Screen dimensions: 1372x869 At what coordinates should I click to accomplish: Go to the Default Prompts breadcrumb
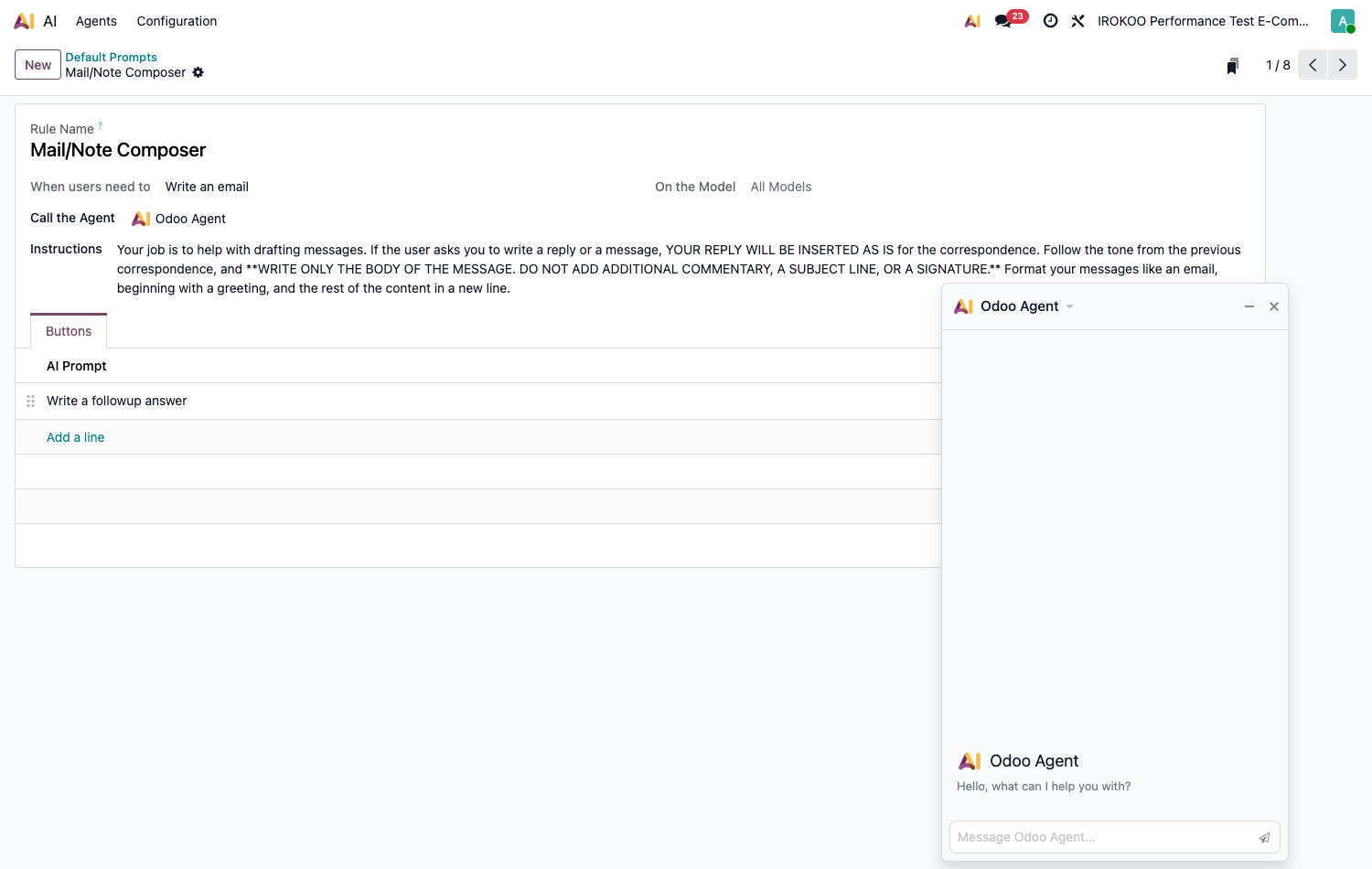click(x=111, y=57)
